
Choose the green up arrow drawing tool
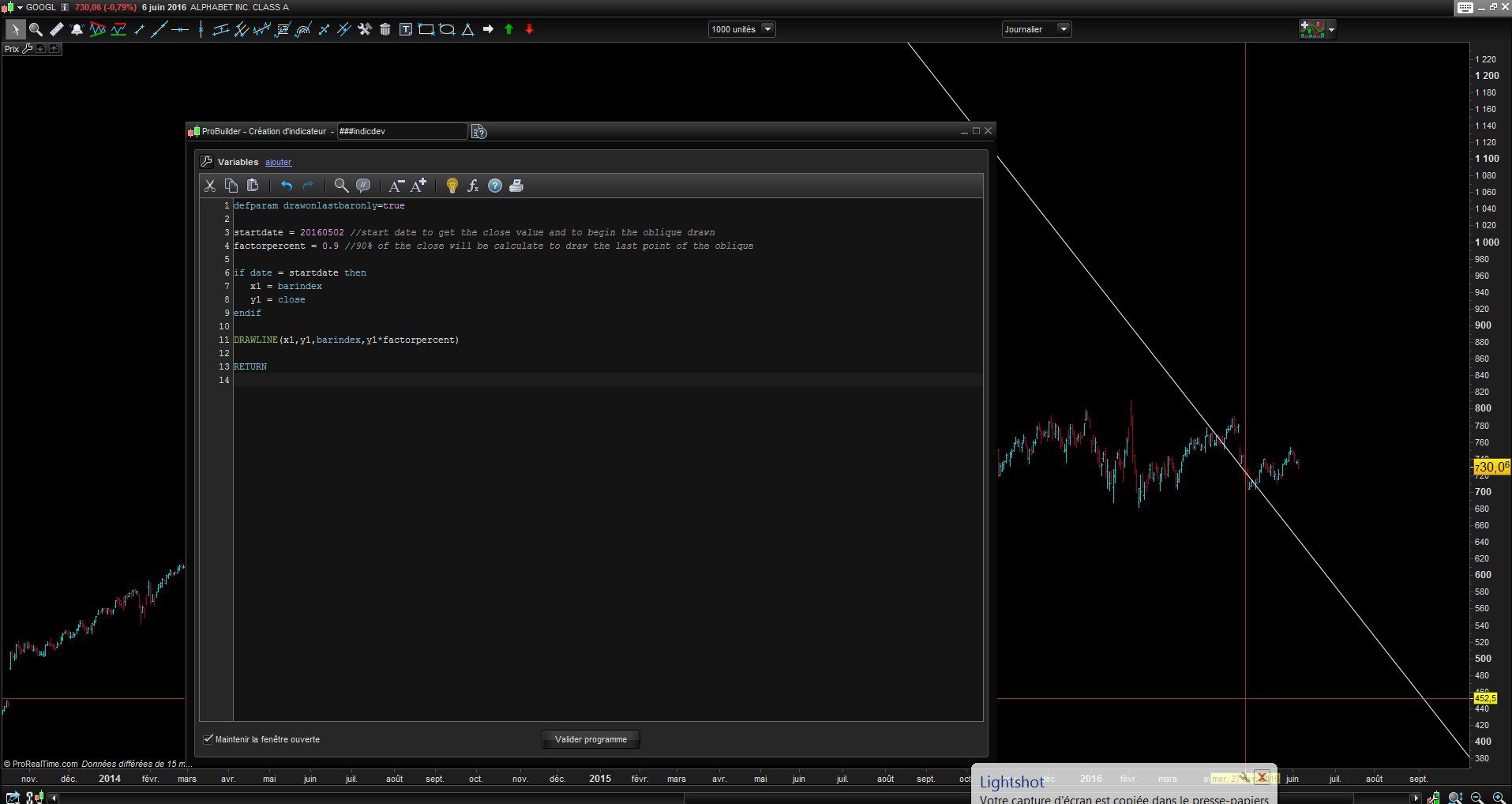coord(508,29)
